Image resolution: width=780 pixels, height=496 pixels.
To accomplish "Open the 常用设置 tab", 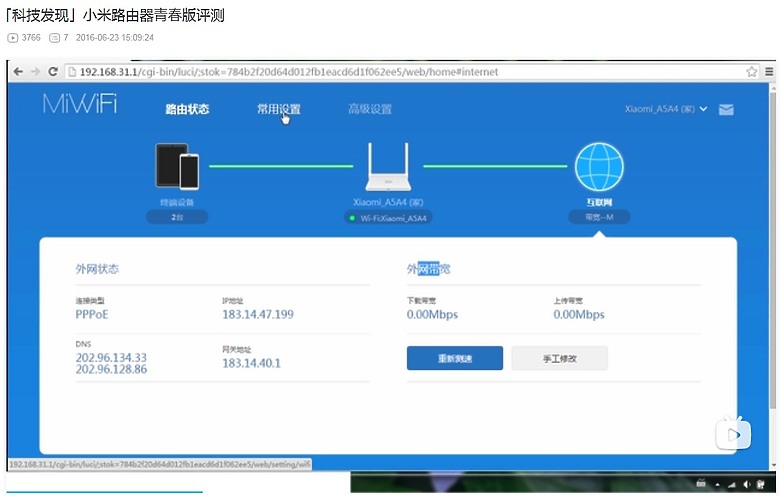I will tap(279, 109).
